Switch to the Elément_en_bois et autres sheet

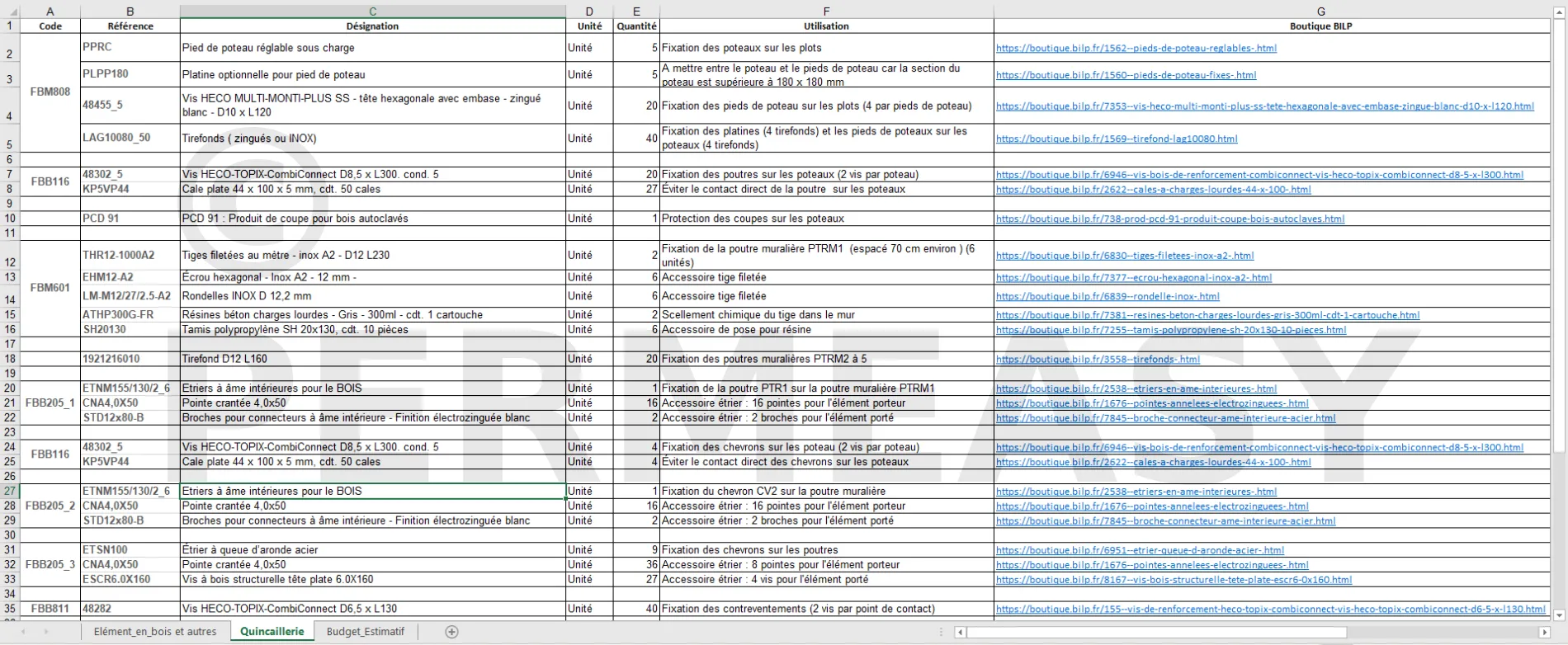(x=155, y=632)
